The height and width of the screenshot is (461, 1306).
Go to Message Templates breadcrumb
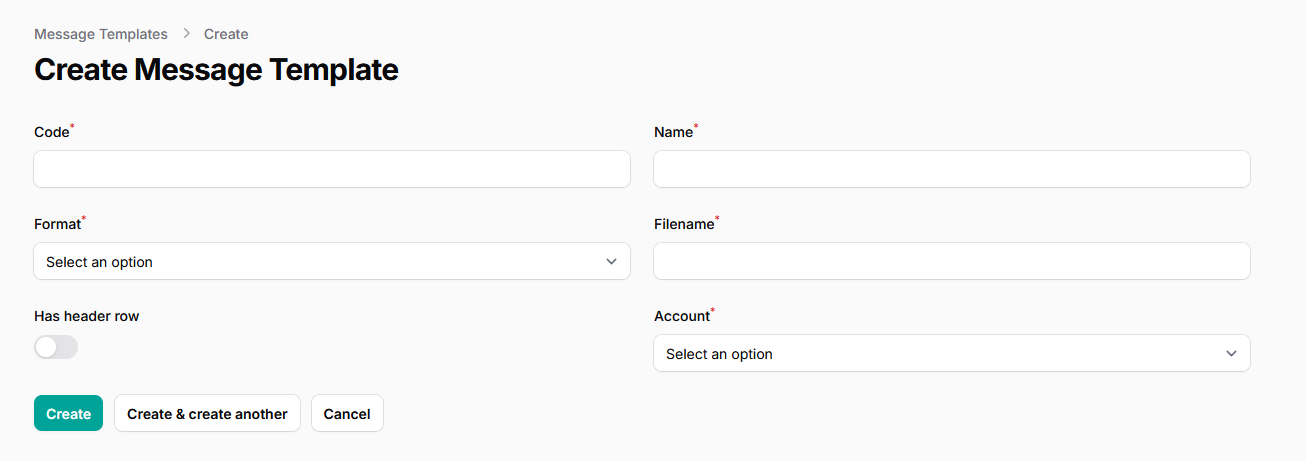(101, 34)
